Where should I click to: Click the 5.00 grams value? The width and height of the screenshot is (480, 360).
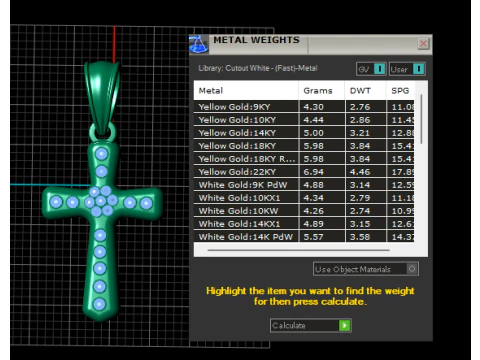[313, 133]
